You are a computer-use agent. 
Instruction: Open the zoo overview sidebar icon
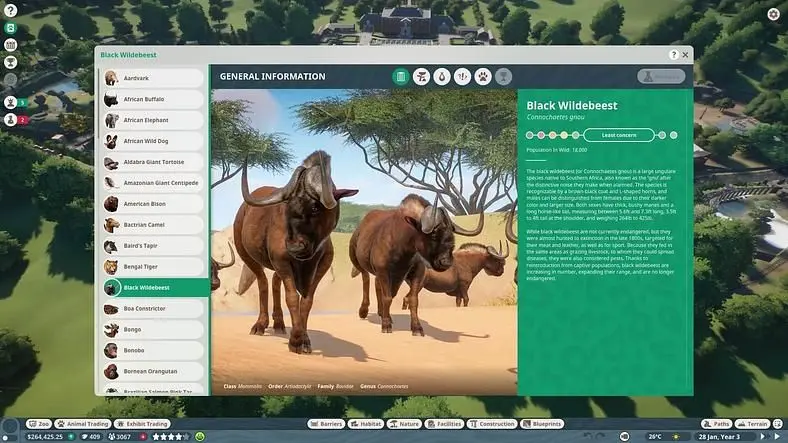tap(11, 45)
